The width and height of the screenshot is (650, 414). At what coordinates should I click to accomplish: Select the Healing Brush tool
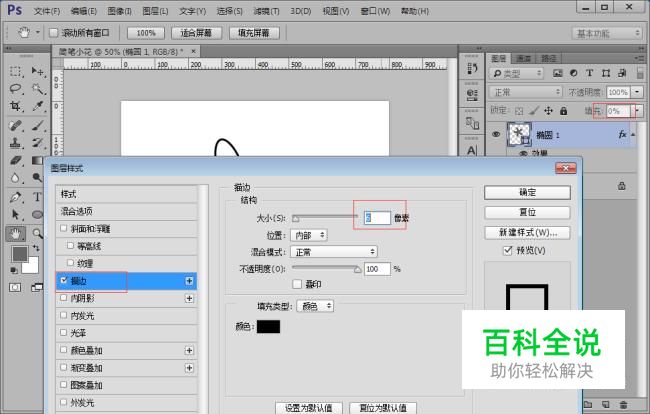click(16, 125)
